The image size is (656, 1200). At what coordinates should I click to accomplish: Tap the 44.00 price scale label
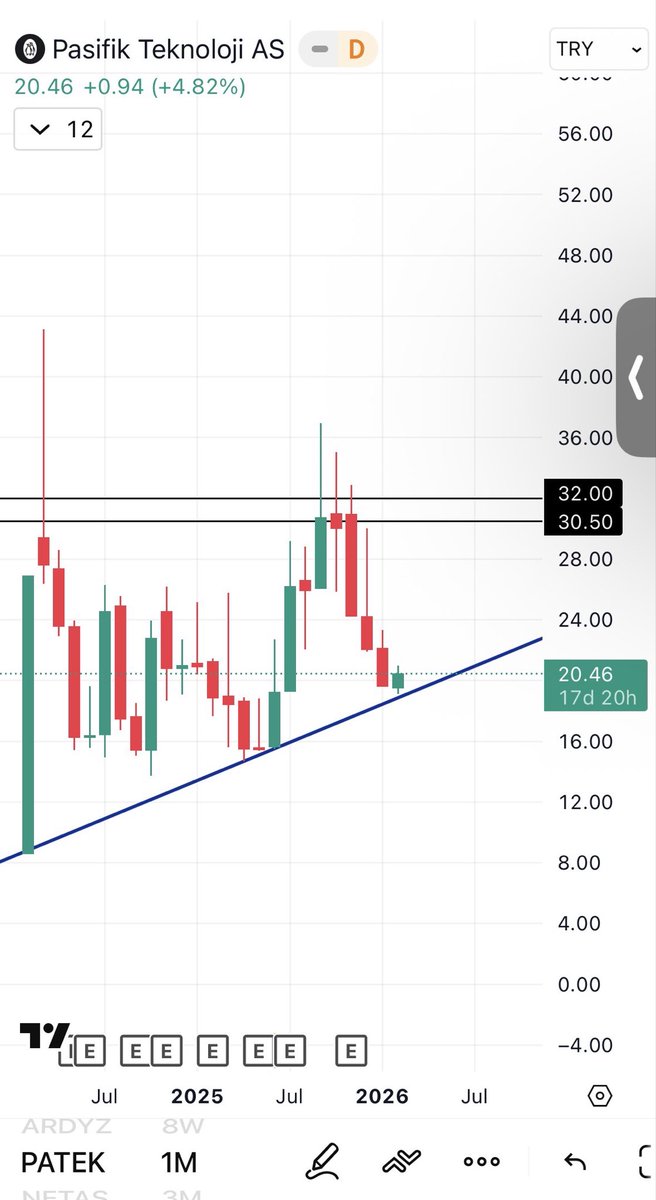click(x=585, y=316)
